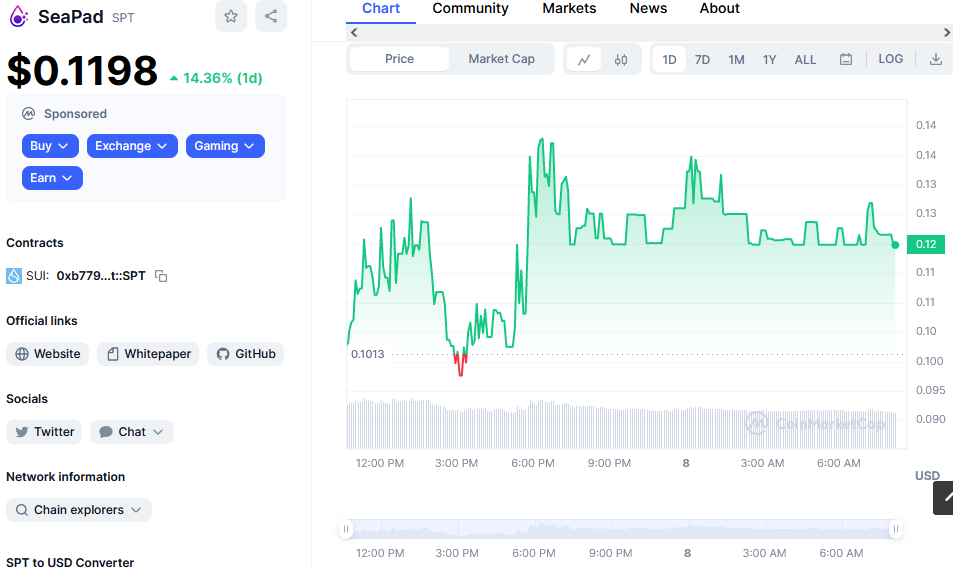Screen dimensions: 953x569
Task: Copy the SUI contract address
Action: coord(161,276)
